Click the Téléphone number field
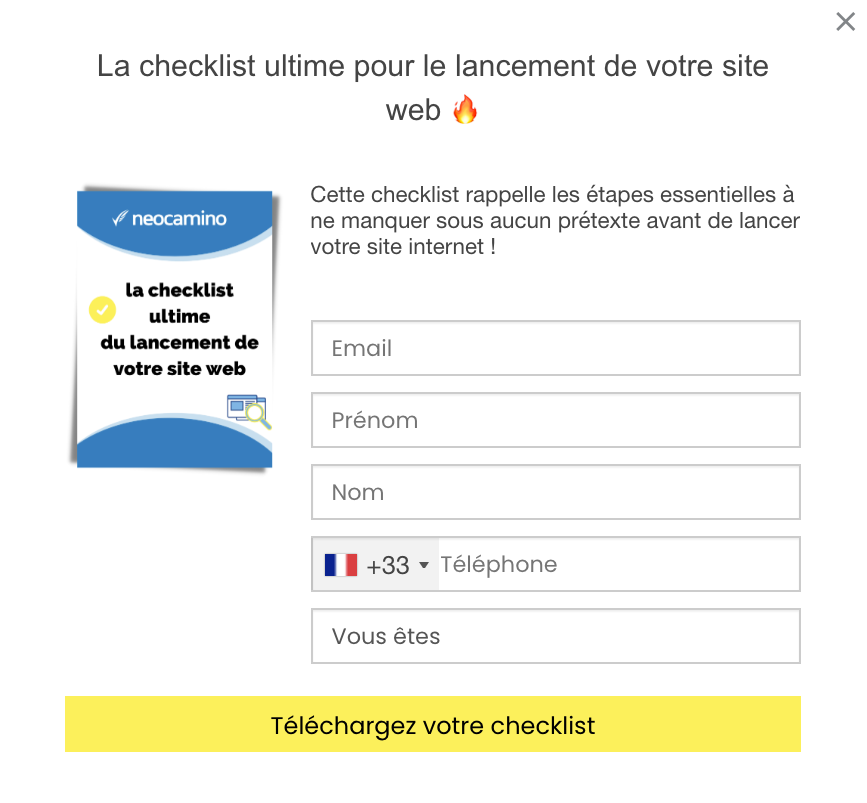 619,564
